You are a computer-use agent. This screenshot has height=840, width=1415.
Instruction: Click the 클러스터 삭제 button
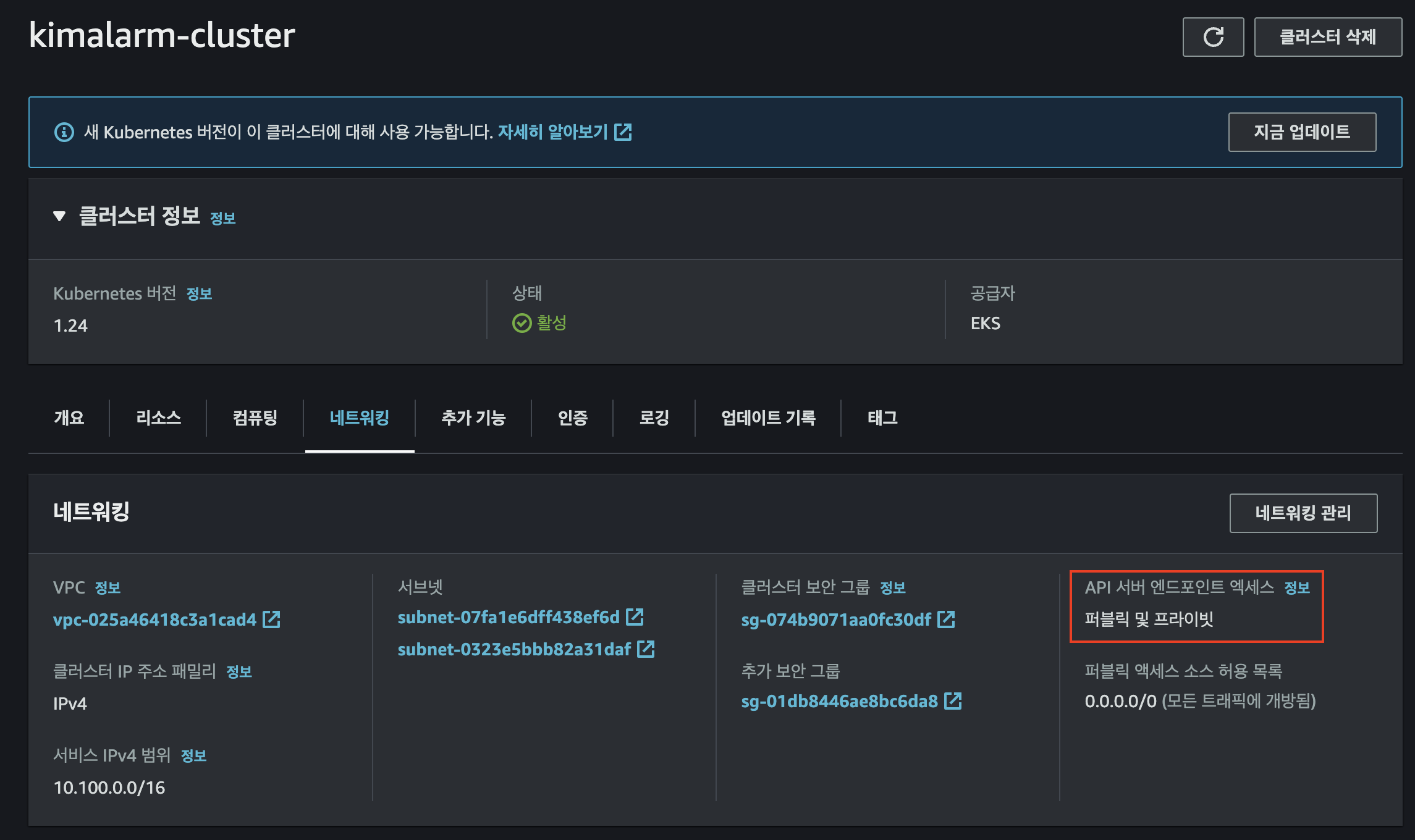point(1327,37)
